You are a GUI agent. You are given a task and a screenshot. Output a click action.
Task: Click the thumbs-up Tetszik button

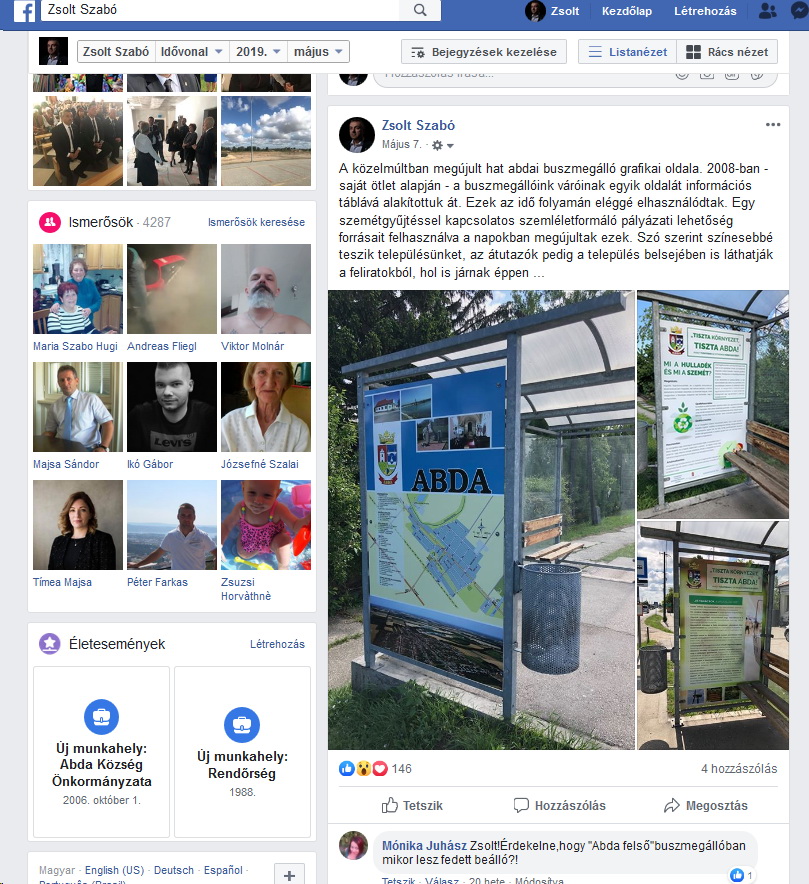[412, 805]
